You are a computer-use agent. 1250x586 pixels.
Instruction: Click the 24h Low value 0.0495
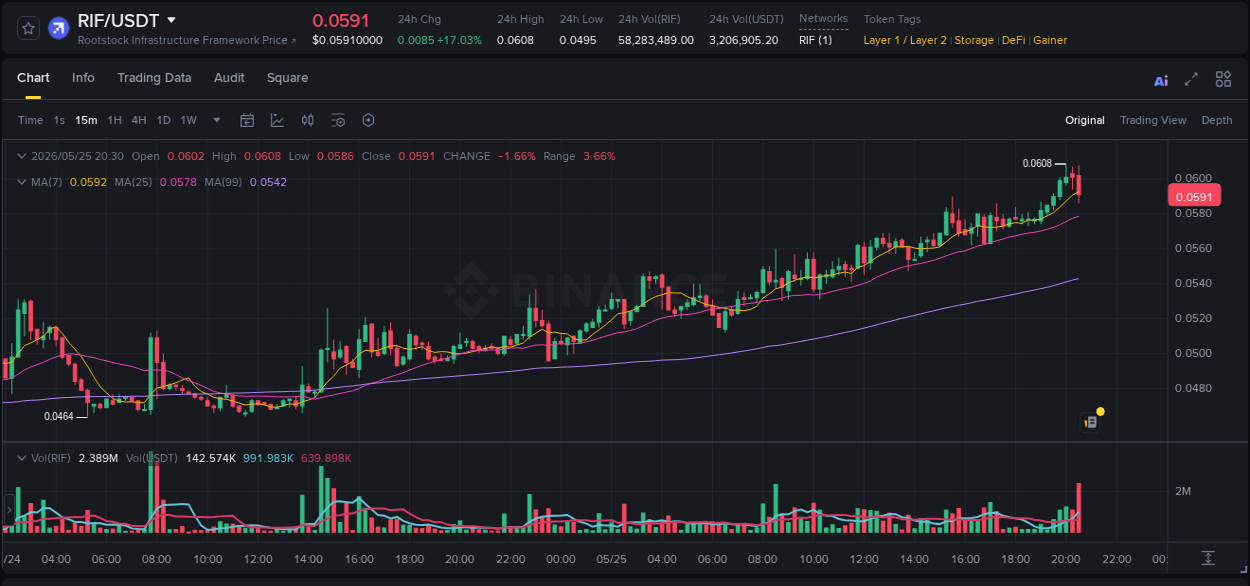[x=577, y=40]
